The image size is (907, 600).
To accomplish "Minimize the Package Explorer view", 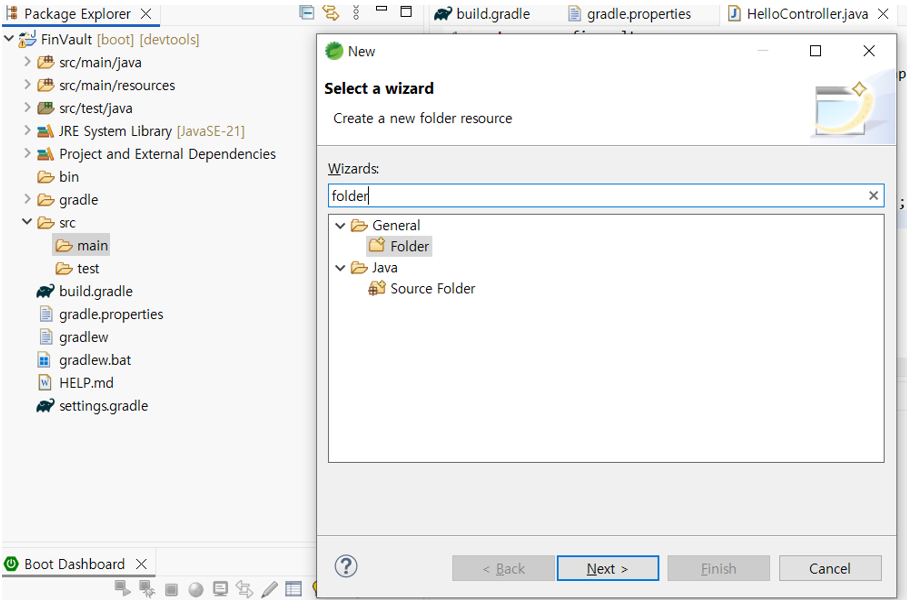I will pyautogui.click(x=381, y=9).
